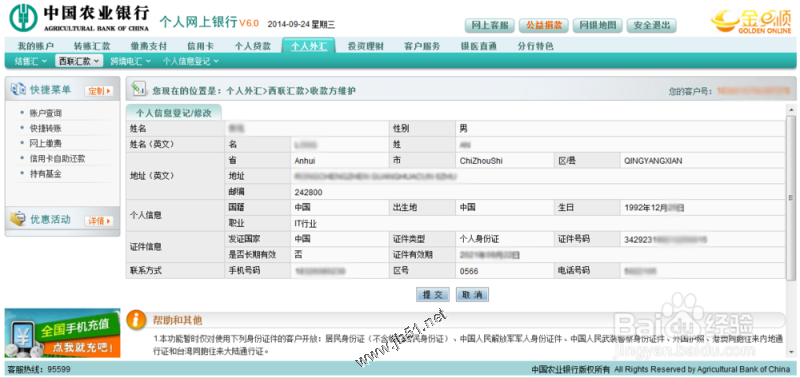
Task: Click the 邮编 value 242800
Action: [x=308, y=192]
